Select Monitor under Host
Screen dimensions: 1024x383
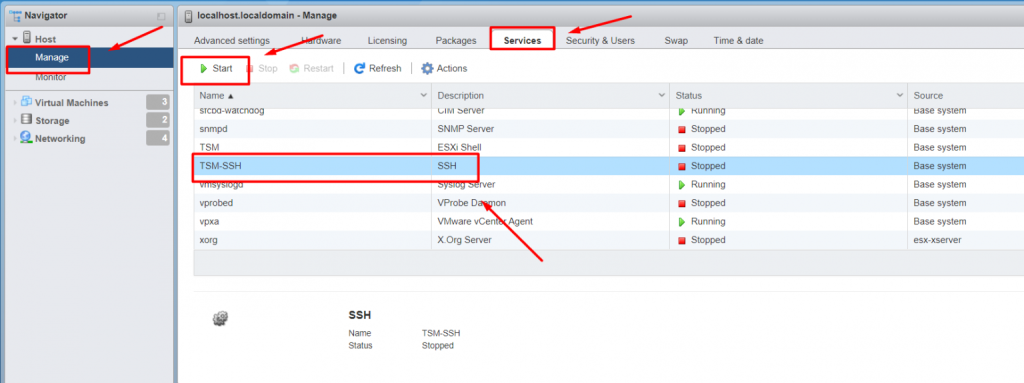pos(51,77)
